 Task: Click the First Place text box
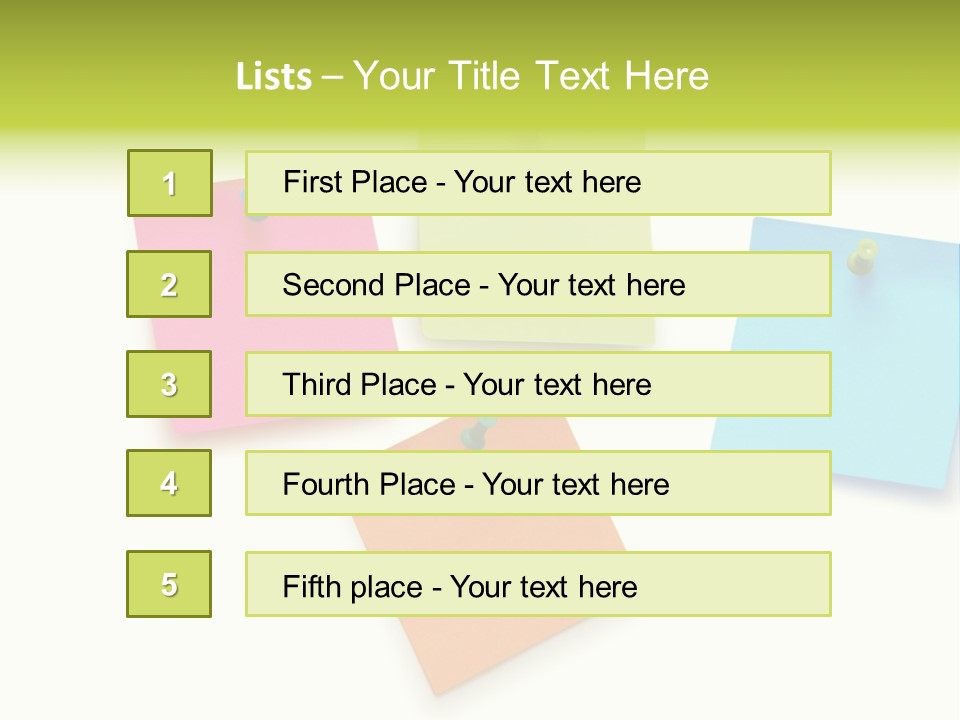[x=538, y=183]
